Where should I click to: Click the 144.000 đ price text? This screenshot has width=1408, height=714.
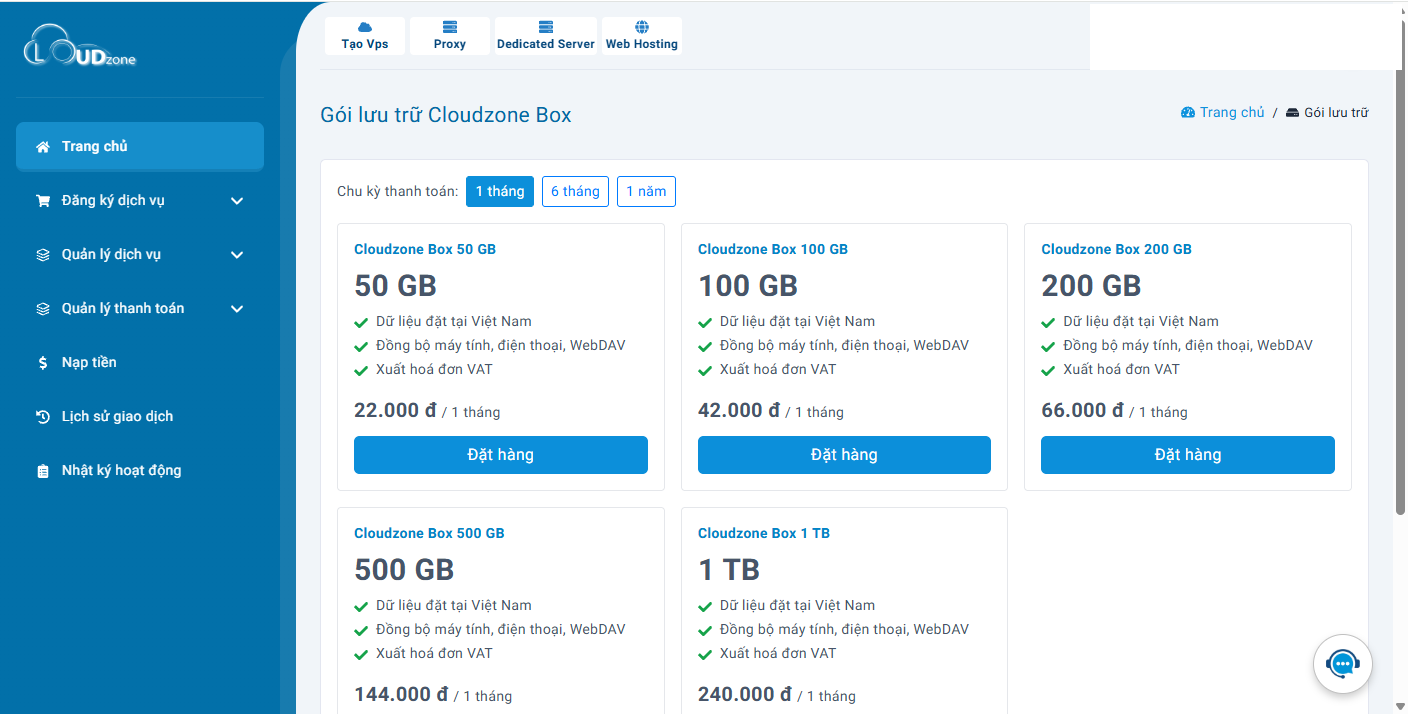pyautogui.click(x=401, y=694)
